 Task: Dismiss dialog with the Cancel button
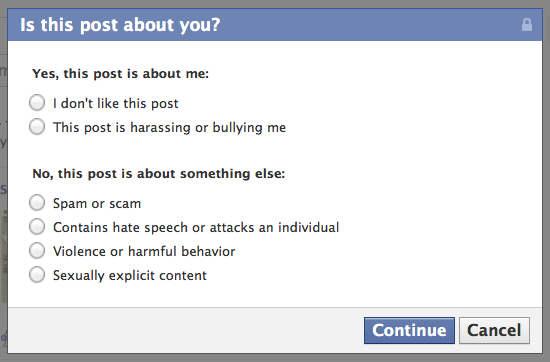click(x=494, y=330)
